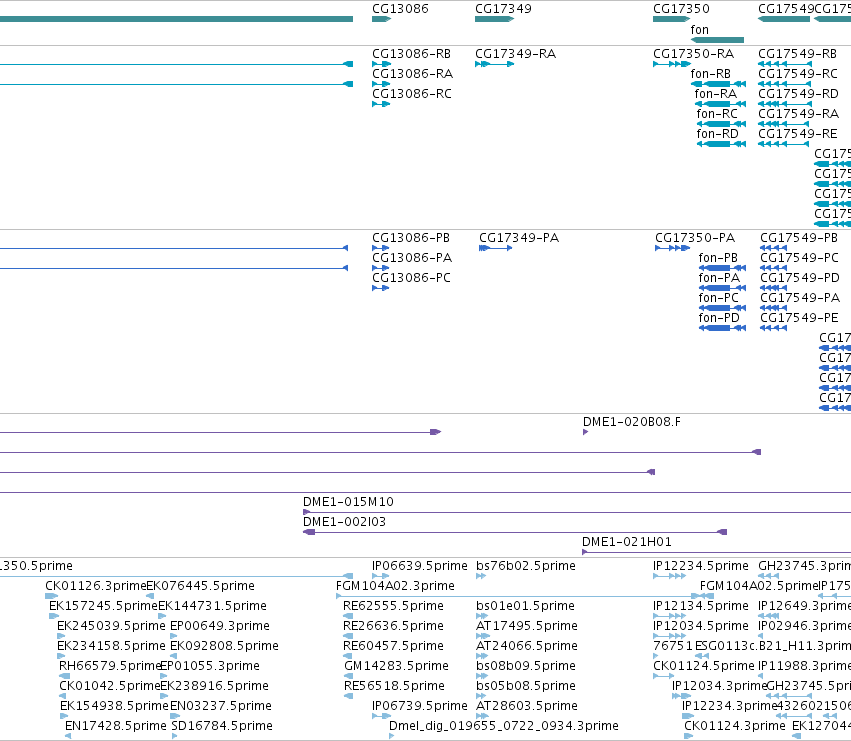
Task: Click EST IP06739.5prime
Action: point(420,706)
